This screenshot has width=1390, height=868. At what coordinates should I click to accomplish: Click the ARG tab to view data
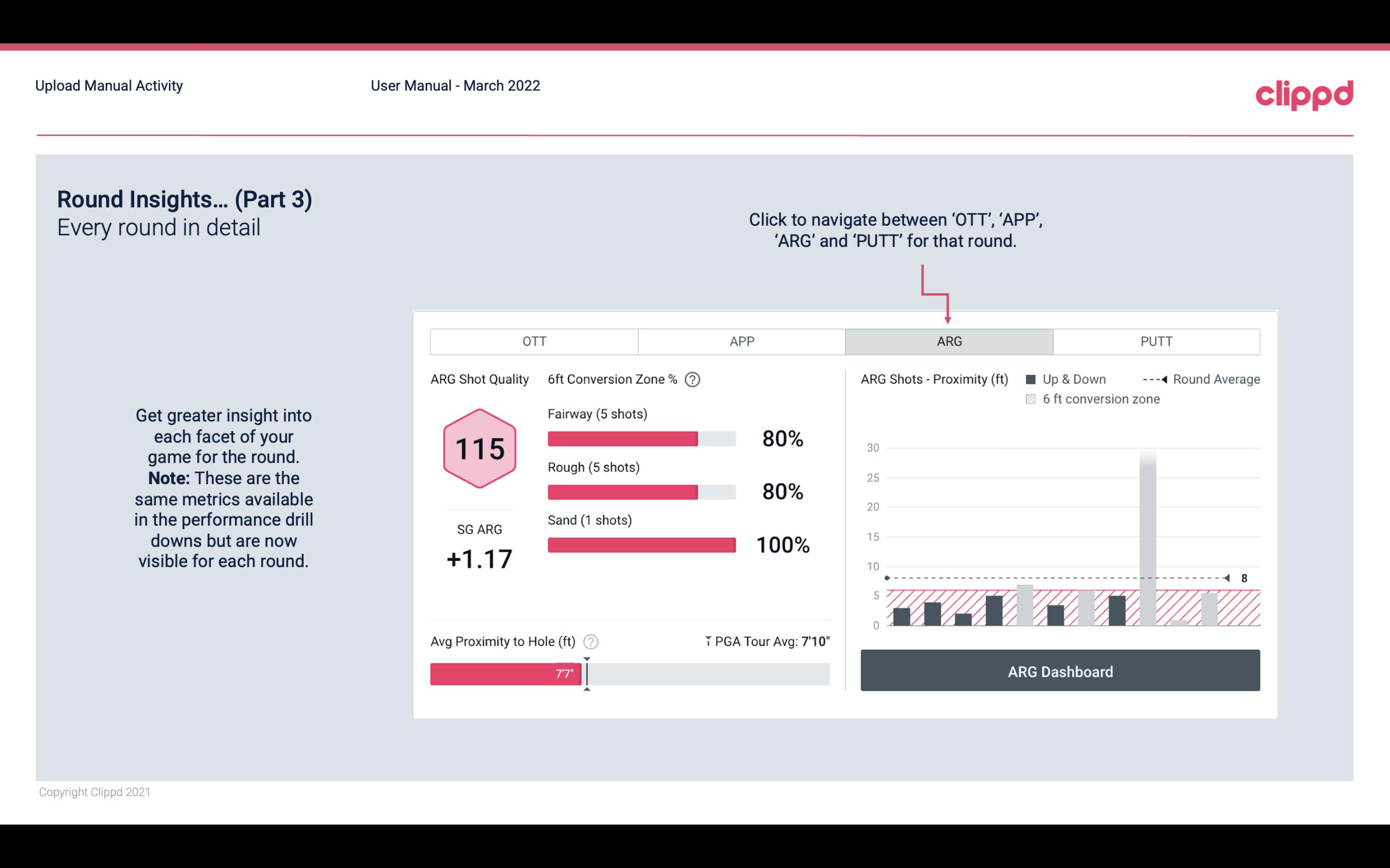948,342
